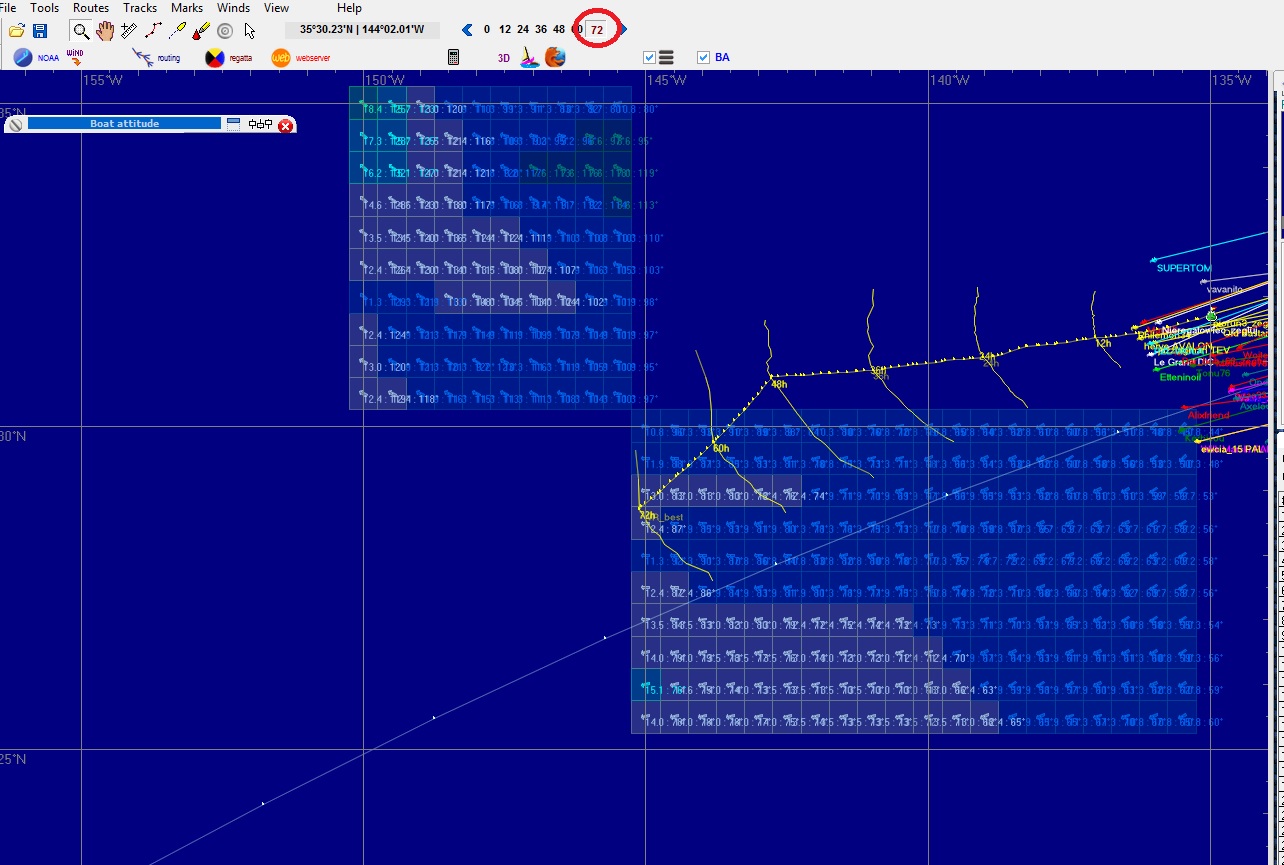Toggle checkbox beside the list icon
The width and height of the screenshot is (1284, 865).
(x=650, y=58)
